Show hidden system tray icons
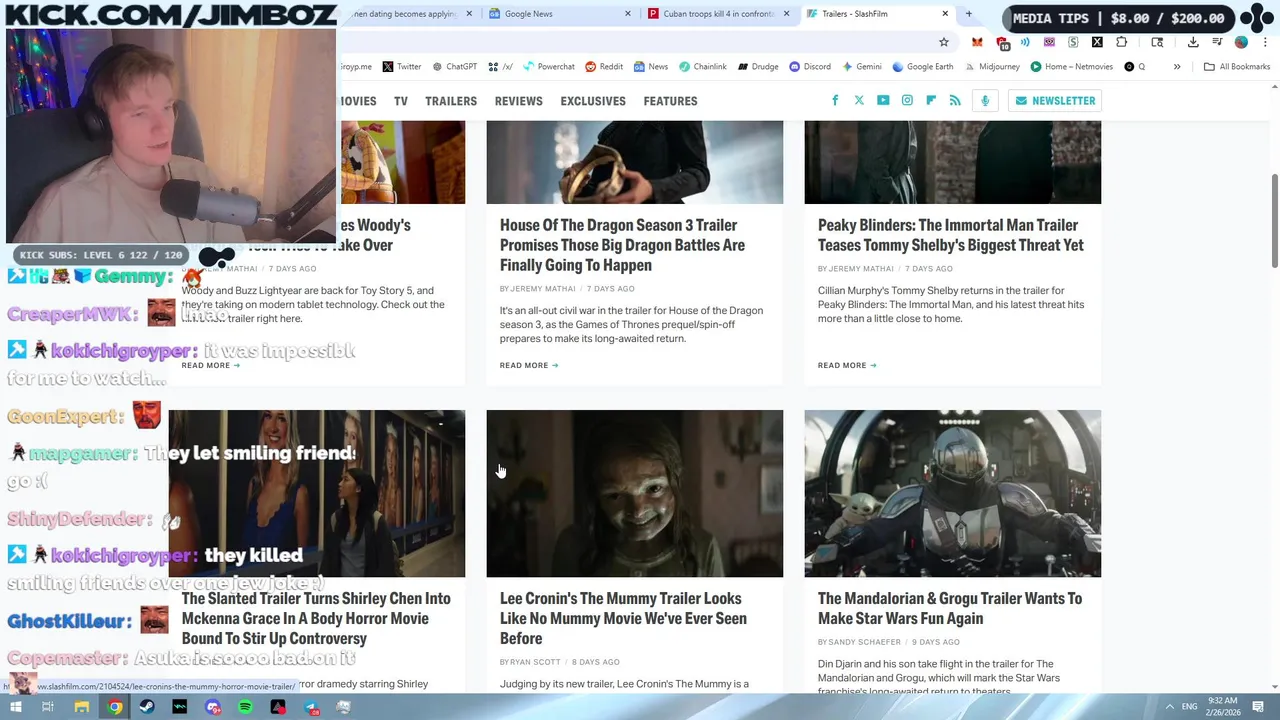Screen dimensions: 1280x720 pos(1169,707)
